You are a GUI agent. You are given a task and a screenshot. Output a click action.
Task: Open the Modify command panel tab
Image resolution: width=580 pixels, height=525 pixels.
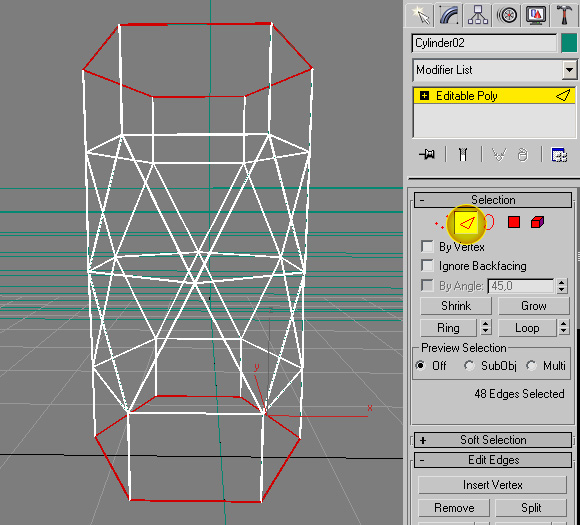448,15
